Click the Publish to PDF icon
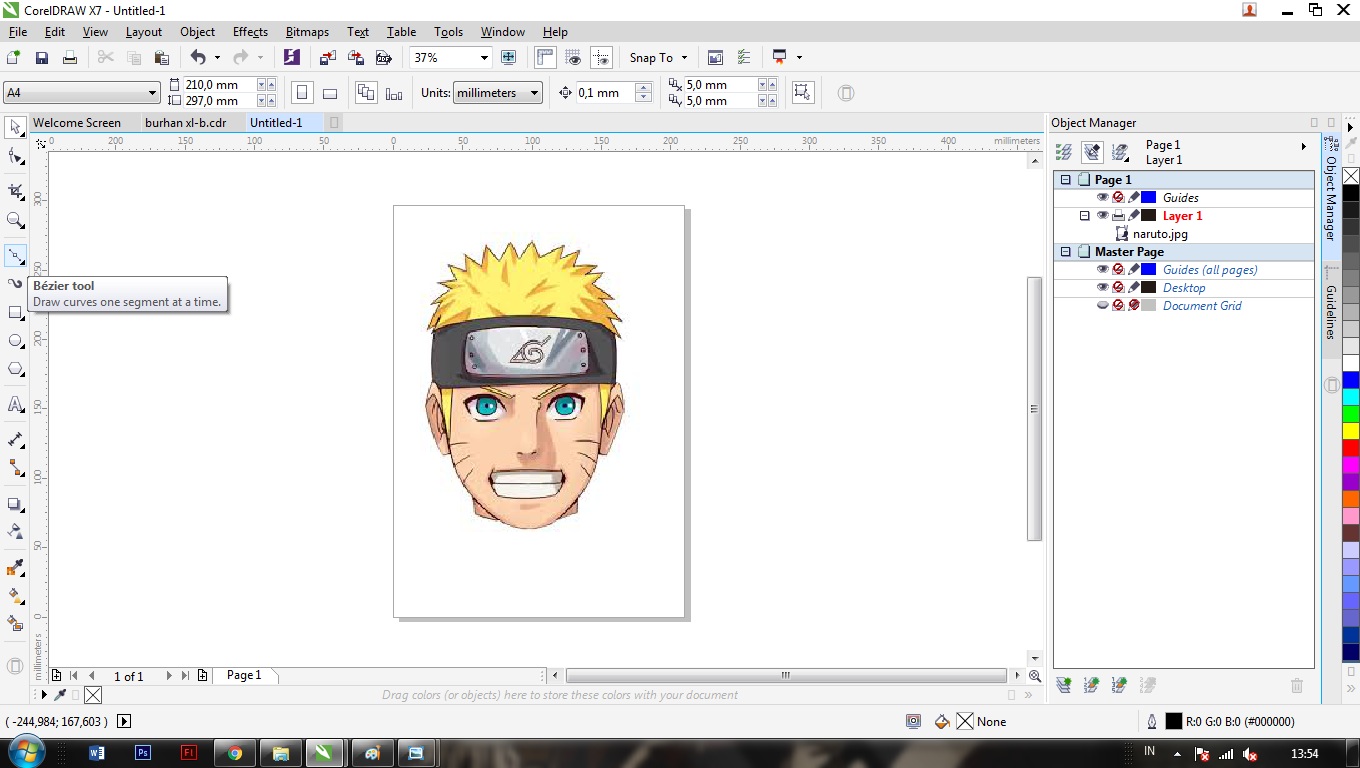The image size is (1360, 768). (x=383, y=58)
